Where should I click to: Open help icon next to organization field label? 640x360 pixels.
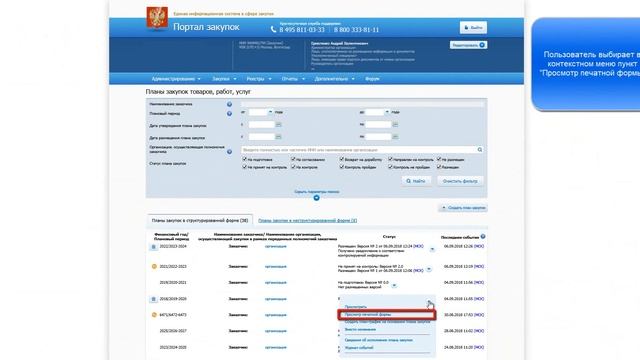(229, 151)
